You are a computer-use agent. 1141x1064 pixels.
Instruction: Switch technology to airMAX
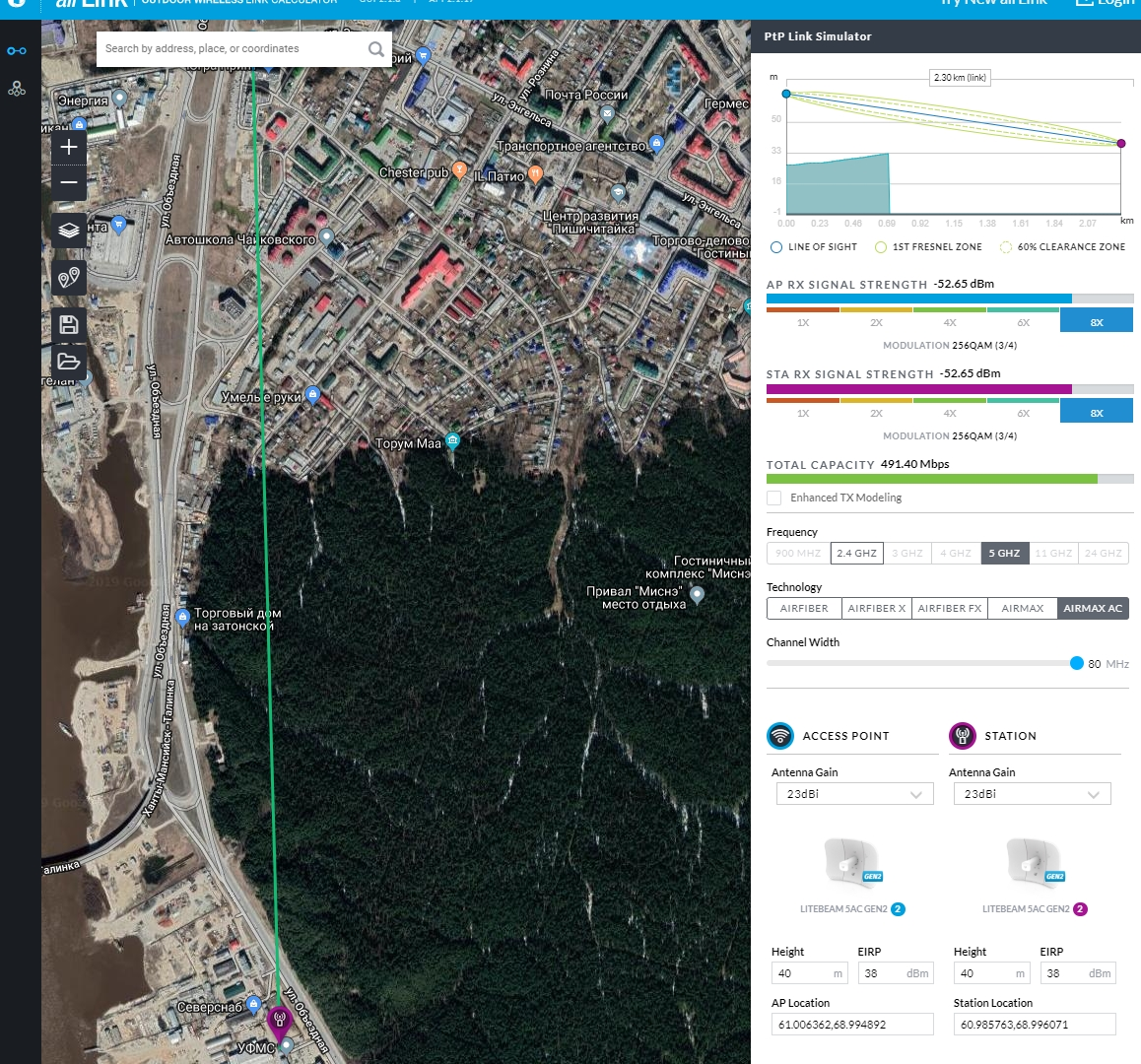click(x=1023, y=609)
